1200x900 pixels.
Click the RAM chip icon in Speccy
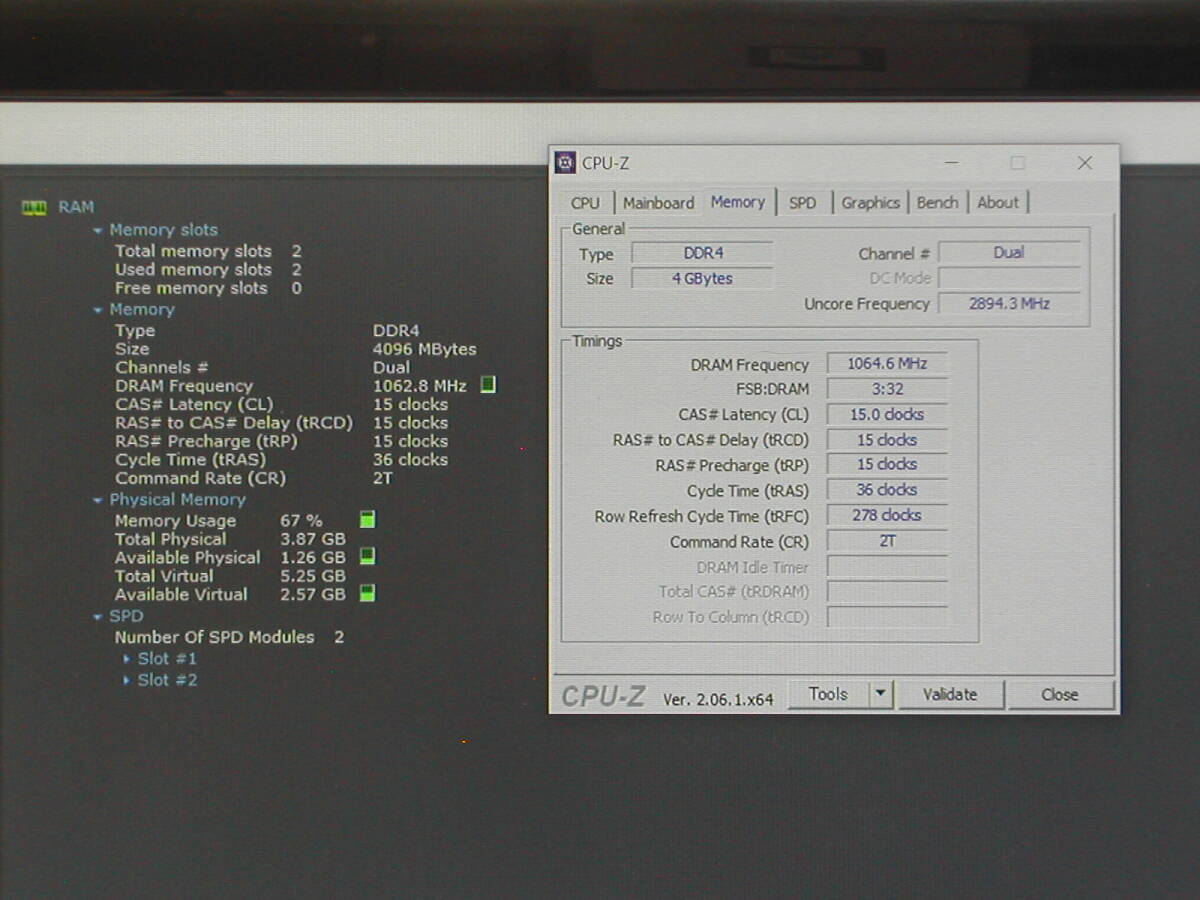34,207
